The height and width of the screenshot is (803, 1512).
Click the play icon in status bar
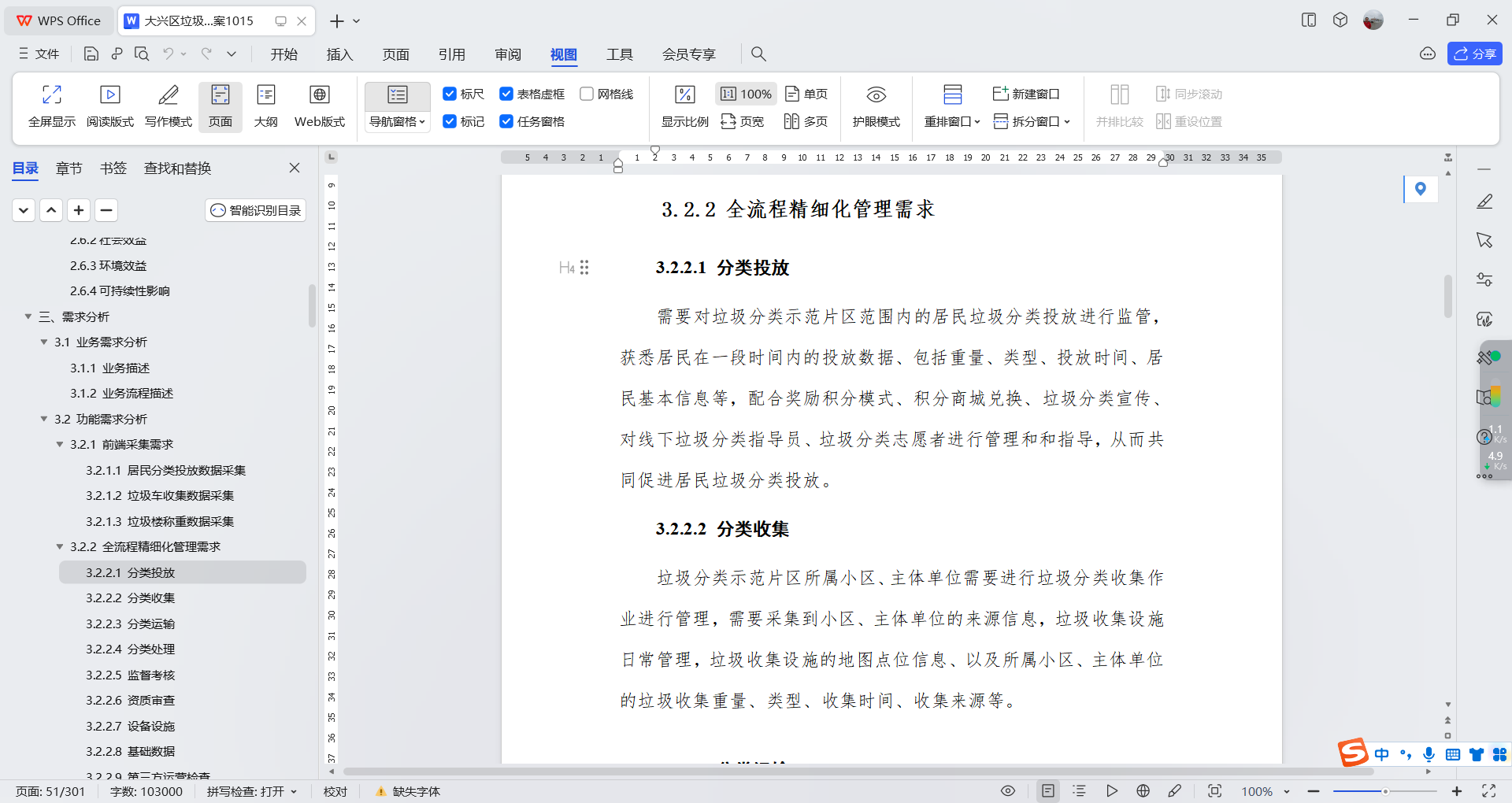[1111, 791]
